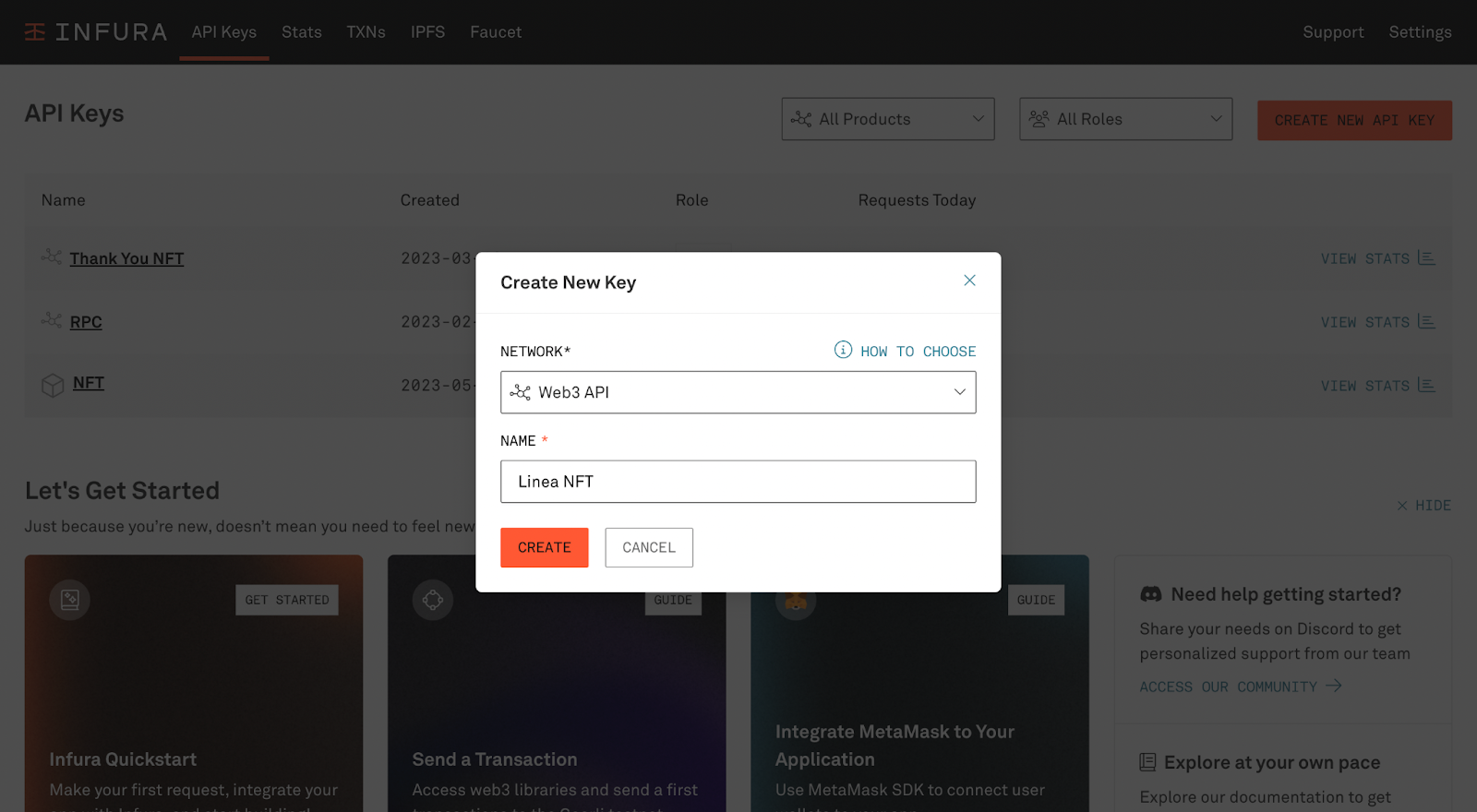Open the All Roles dropdown
The image size is (1477, 812).
pos(1126,119)
